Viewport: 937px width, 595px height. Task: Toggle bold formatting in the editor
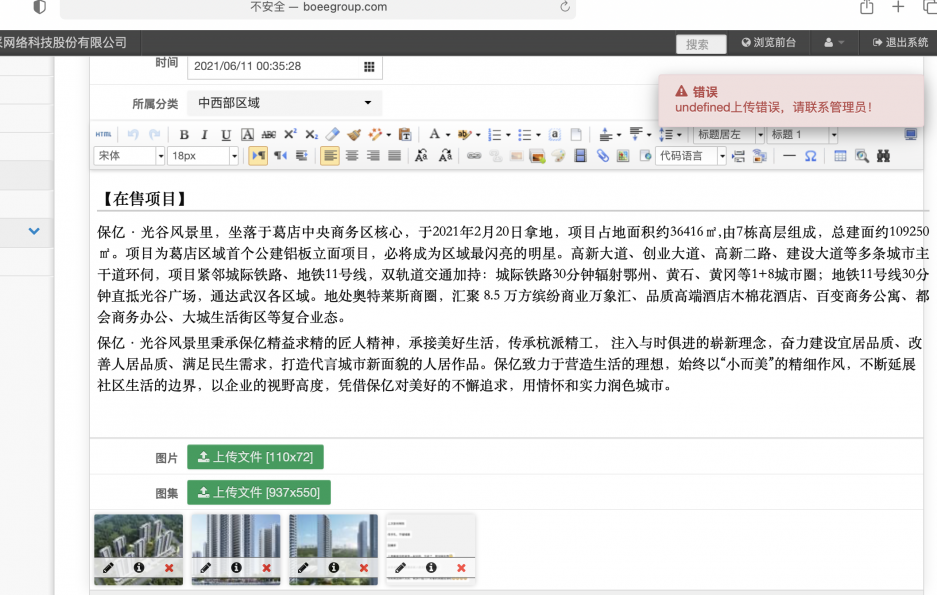tap(184, 135)
